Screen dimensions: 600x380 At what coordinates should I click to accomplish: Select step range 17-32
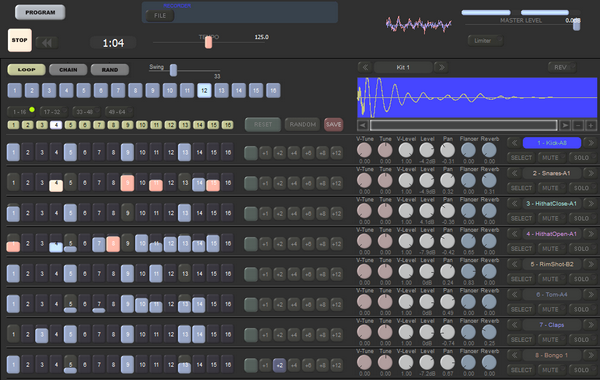point(54,112)
